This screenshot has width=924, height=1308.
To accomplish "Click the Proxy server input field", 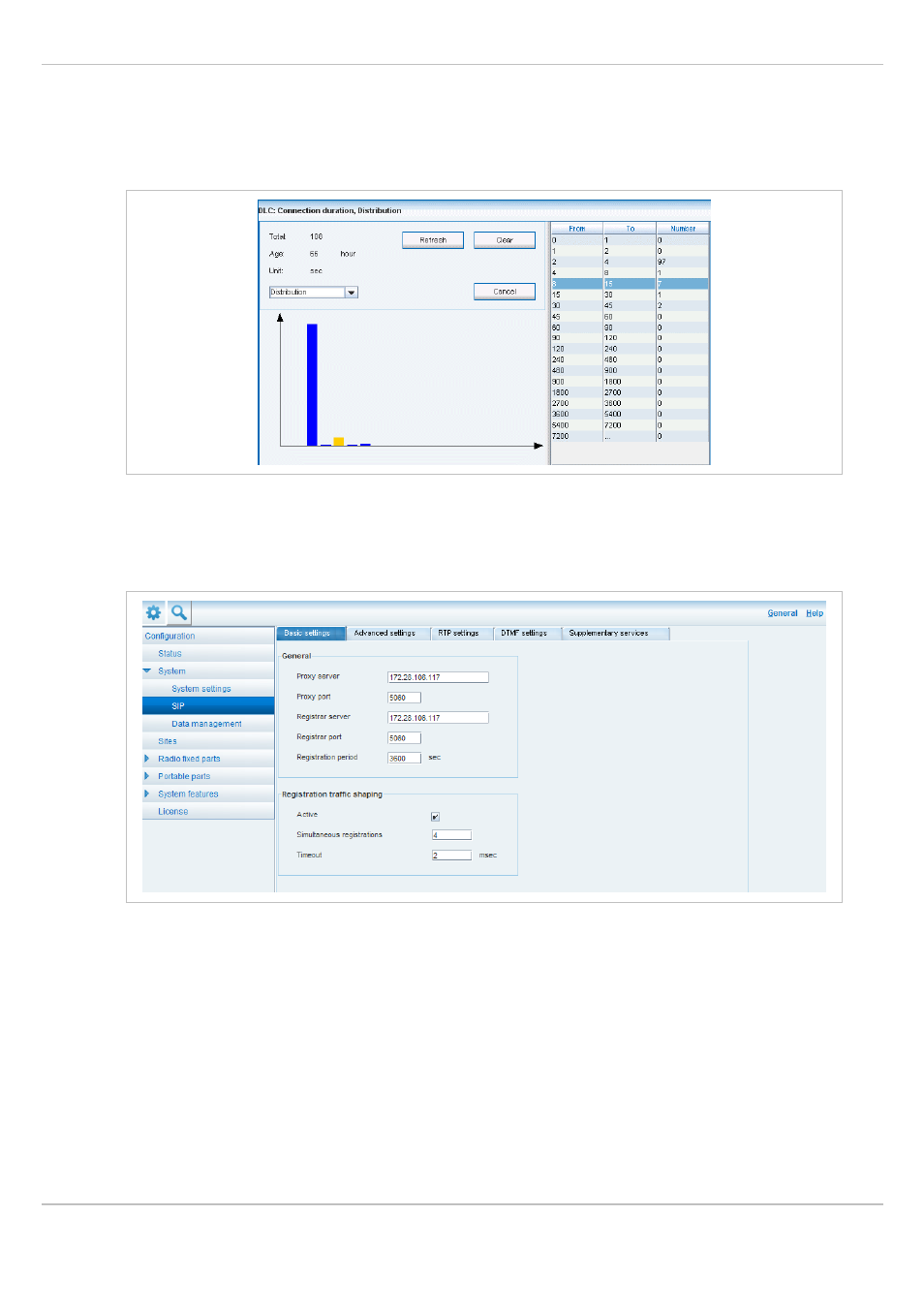I will click(438, 677).
